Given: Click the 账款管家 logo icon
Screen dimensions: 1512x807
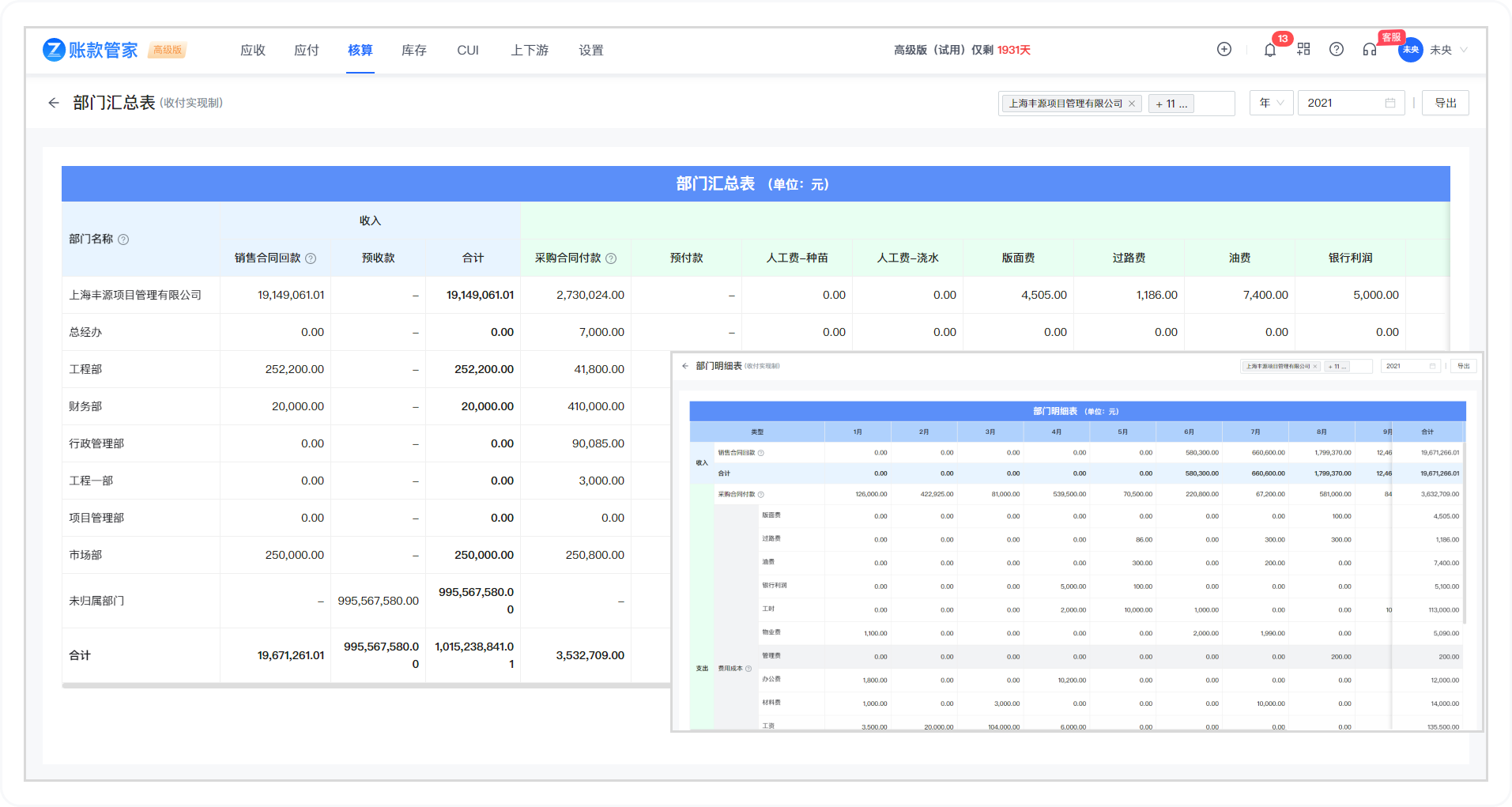Looking at the screenshot, I should pos(54,50).
